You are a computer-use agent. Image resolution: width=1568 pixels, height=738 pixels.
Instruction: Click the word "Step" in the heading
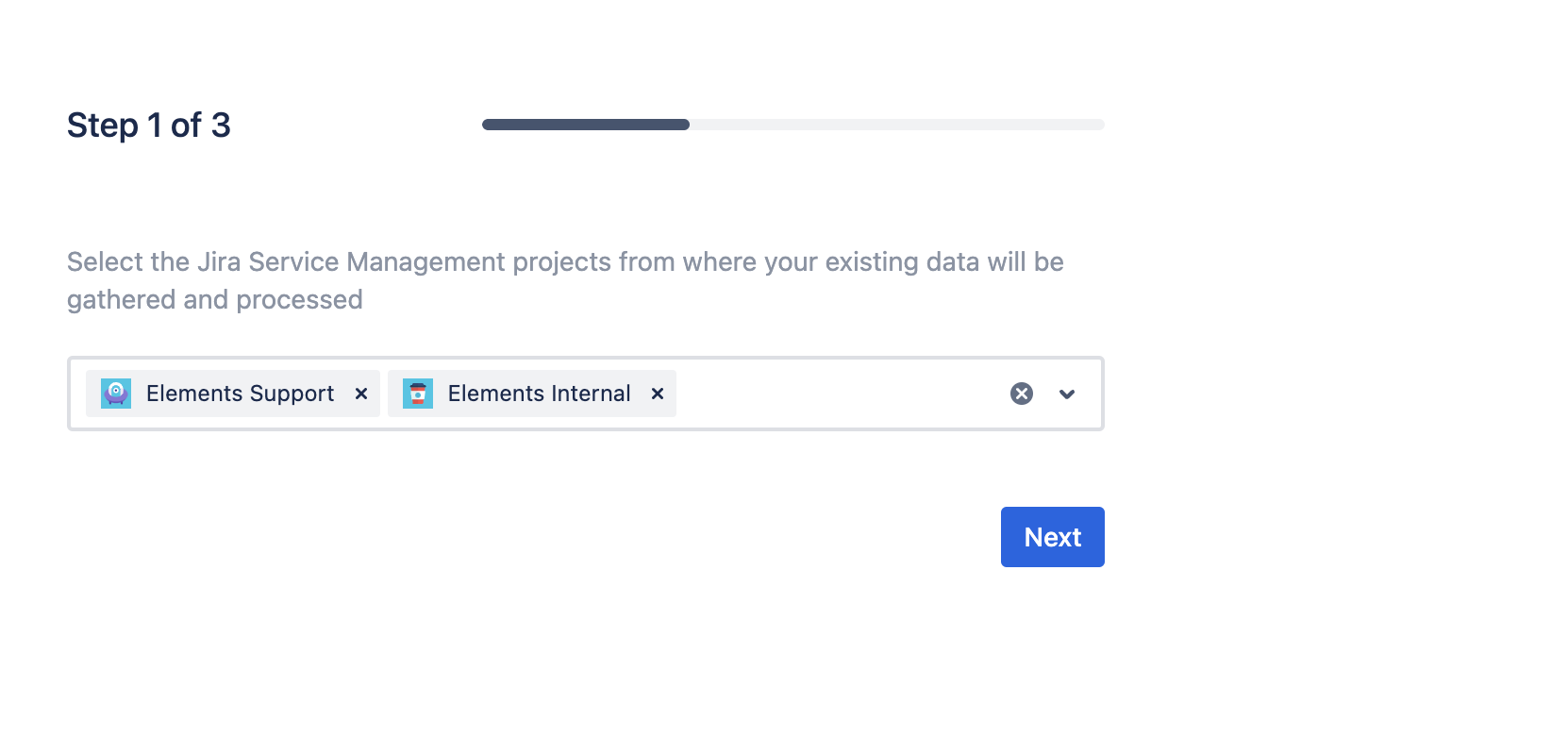coord(103,125)
